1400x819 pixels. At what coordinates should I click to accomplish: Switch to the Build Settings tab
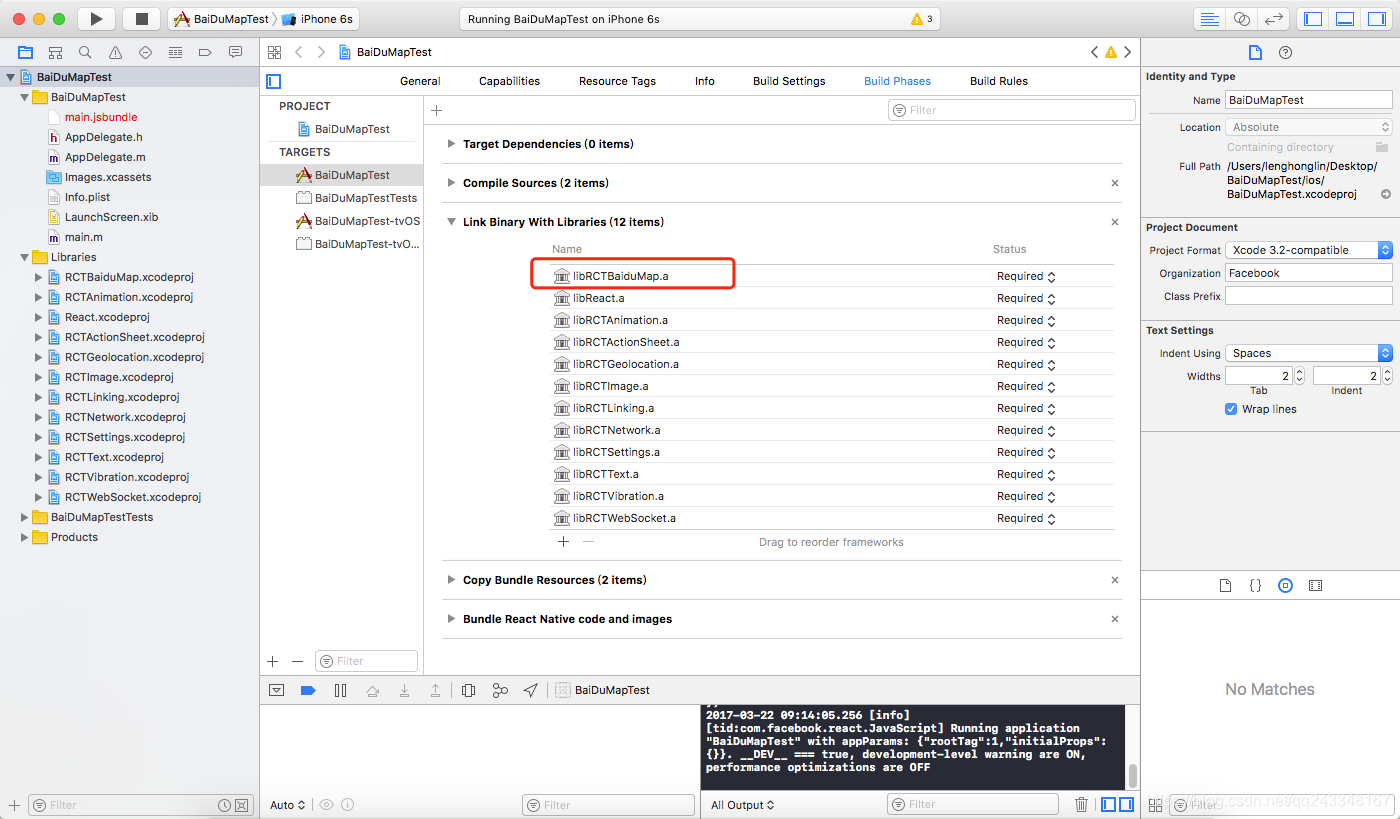click(789, 81)
